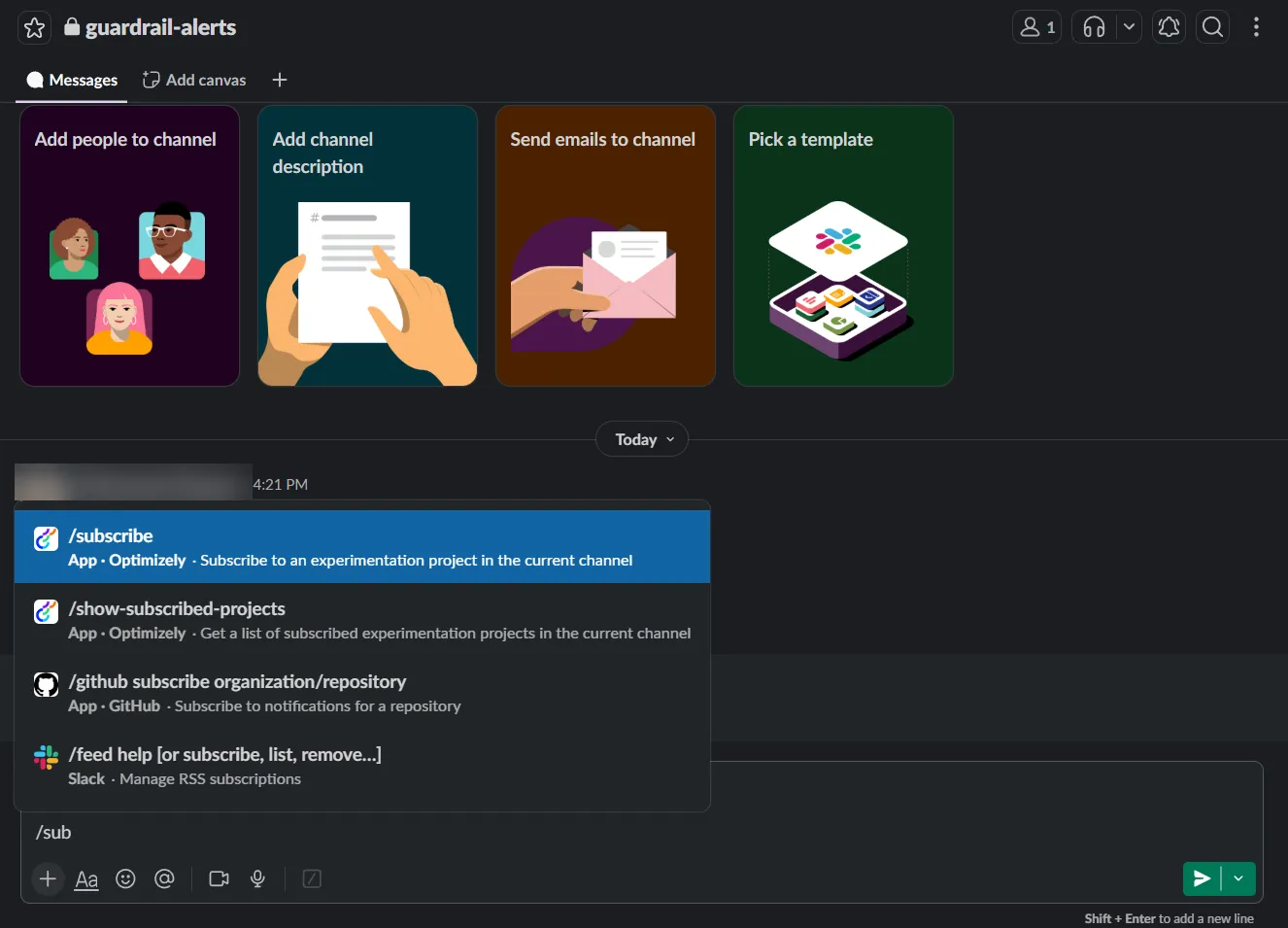This screenshot has height=928, width=1288.
Task: Star the guardrail-alerts channel
Action: 35,27
